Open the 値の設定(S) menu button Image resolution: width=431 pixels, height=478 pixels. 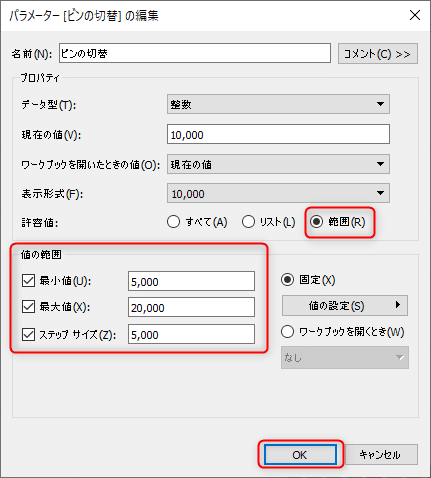345,305
